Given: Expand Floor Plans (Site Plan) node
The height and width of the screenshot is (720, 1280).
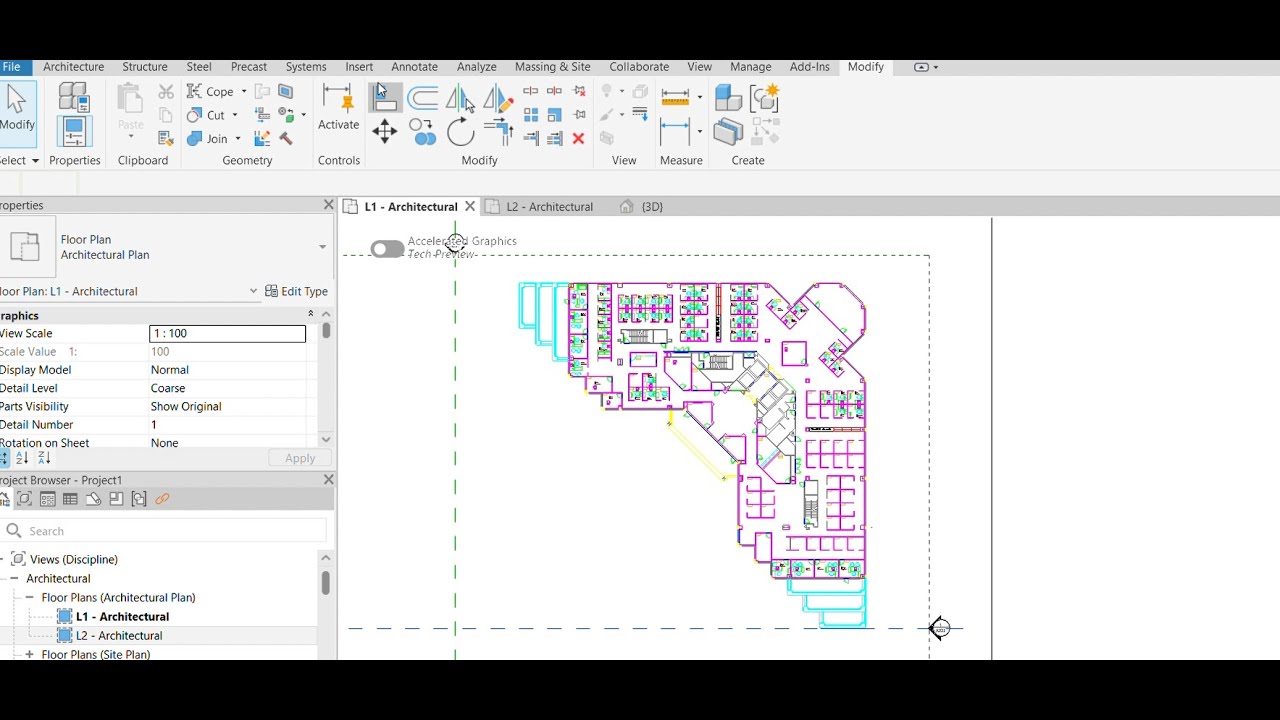Looking at the screenshot, I should click(30, 654).
